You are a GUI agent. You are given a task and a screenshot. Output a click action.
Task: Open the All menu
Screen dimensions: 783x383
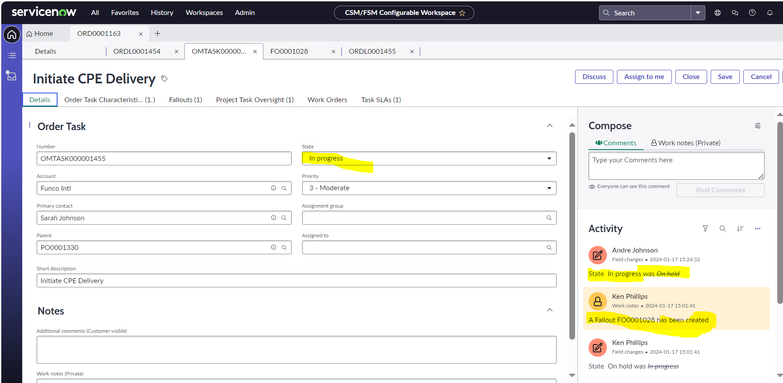pyautogui.click(x=95, y=12)
